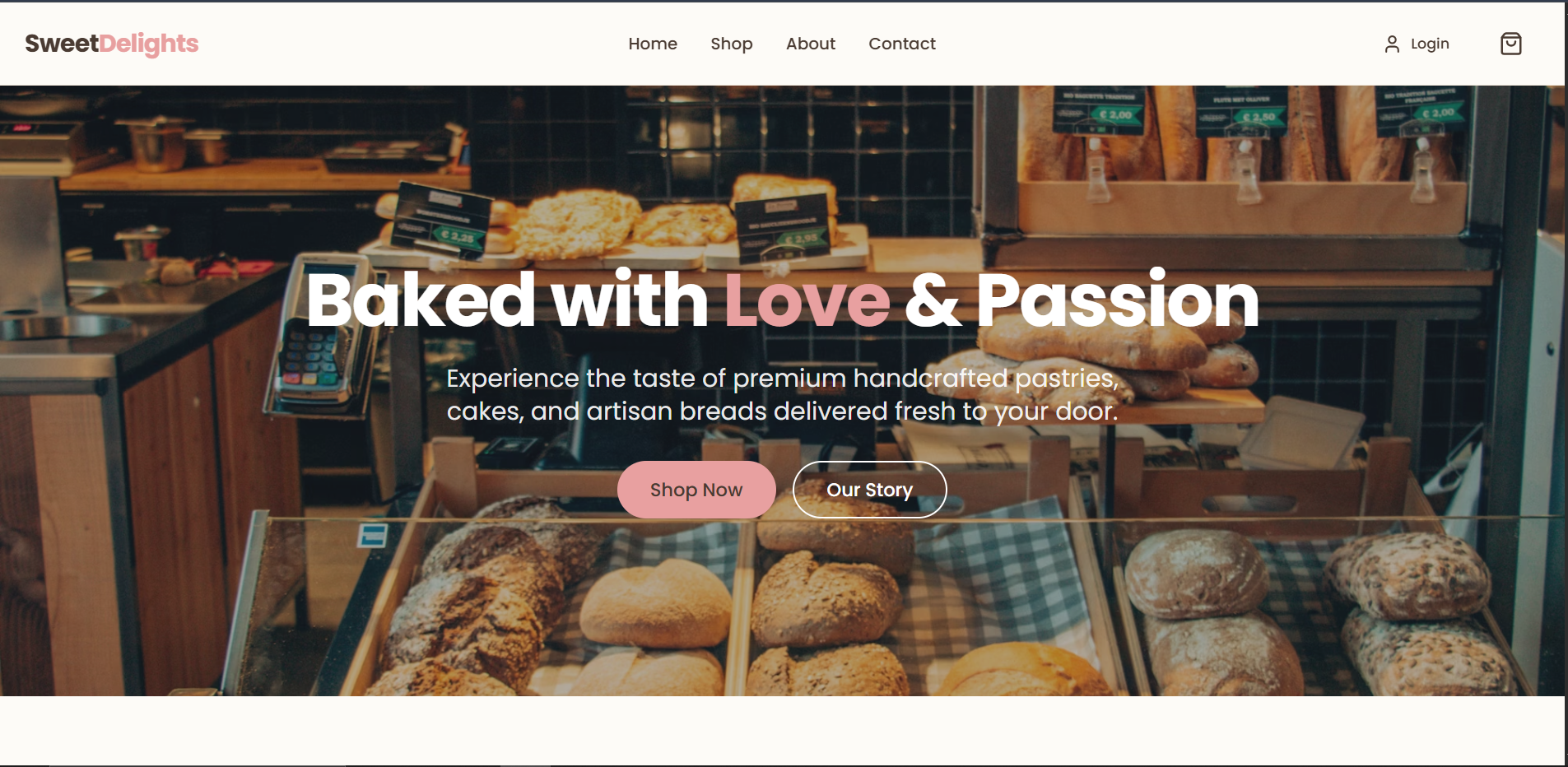The width and height of the screenshot is (1568, 767).
Task: Click the pink word Love in headline
Action: coord(807,300)
